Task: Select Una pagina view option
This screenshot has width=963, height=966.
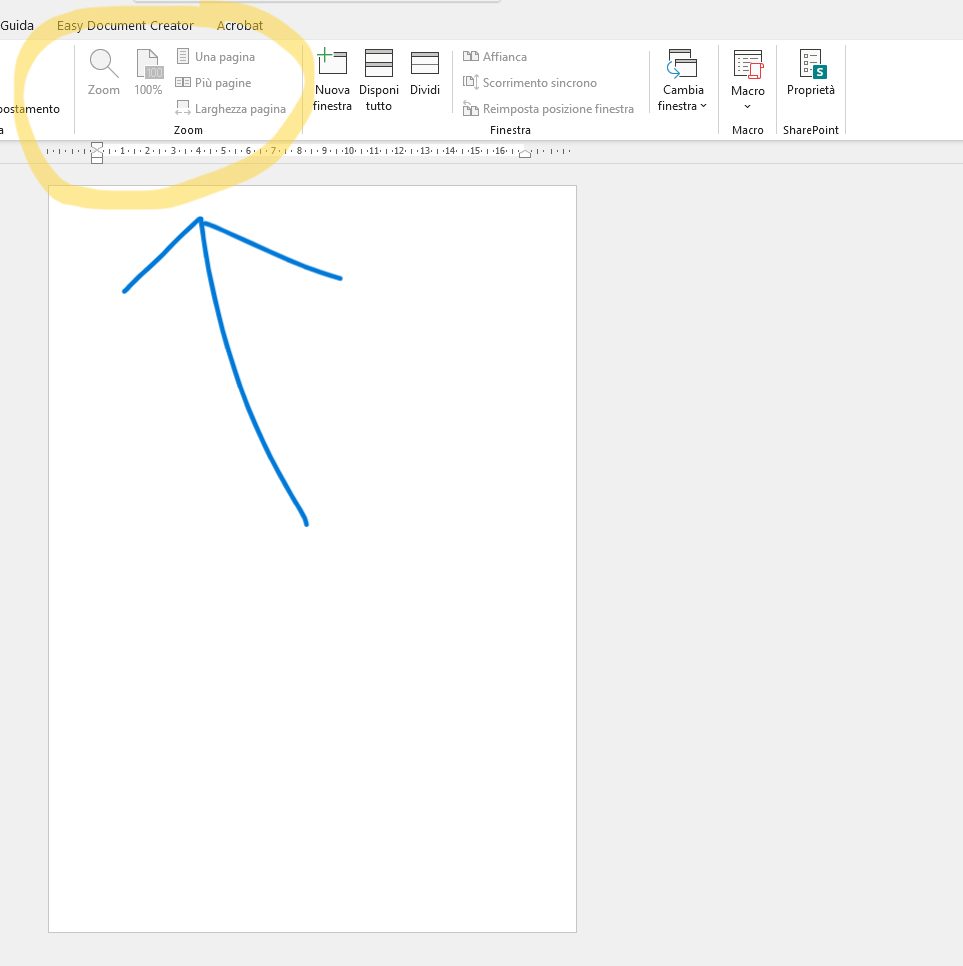Action: click(216, 57)
